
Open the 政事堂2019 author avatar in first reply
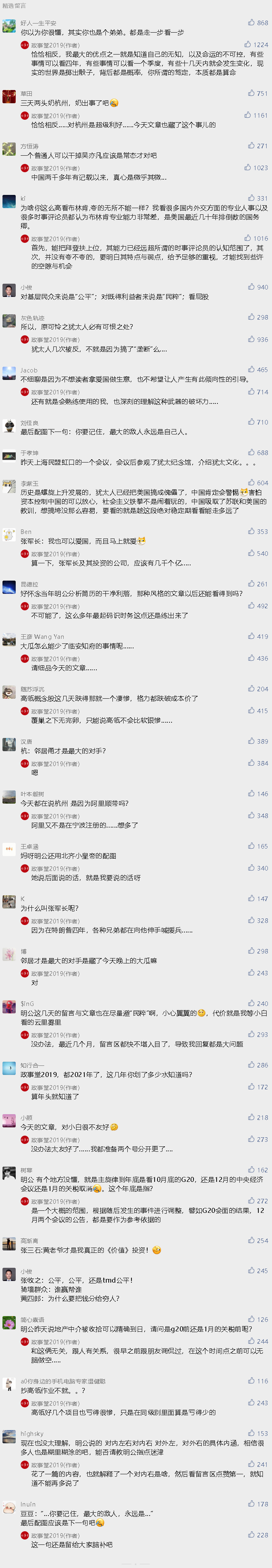(25, 45)
